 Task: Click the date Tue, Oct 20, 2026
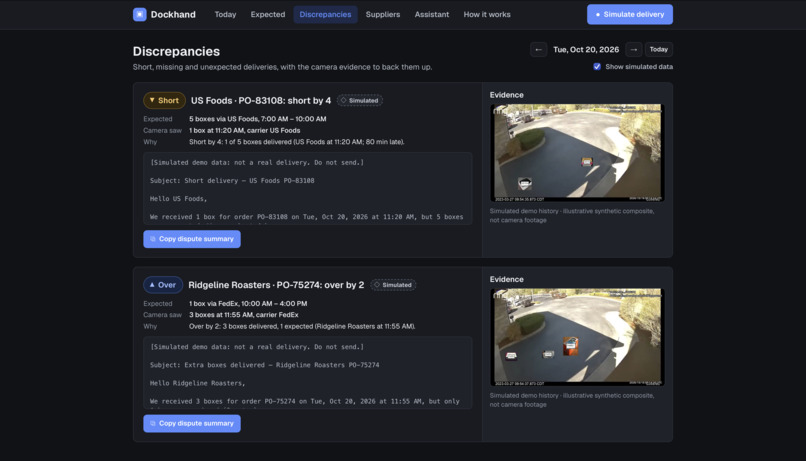coord(586,49)
